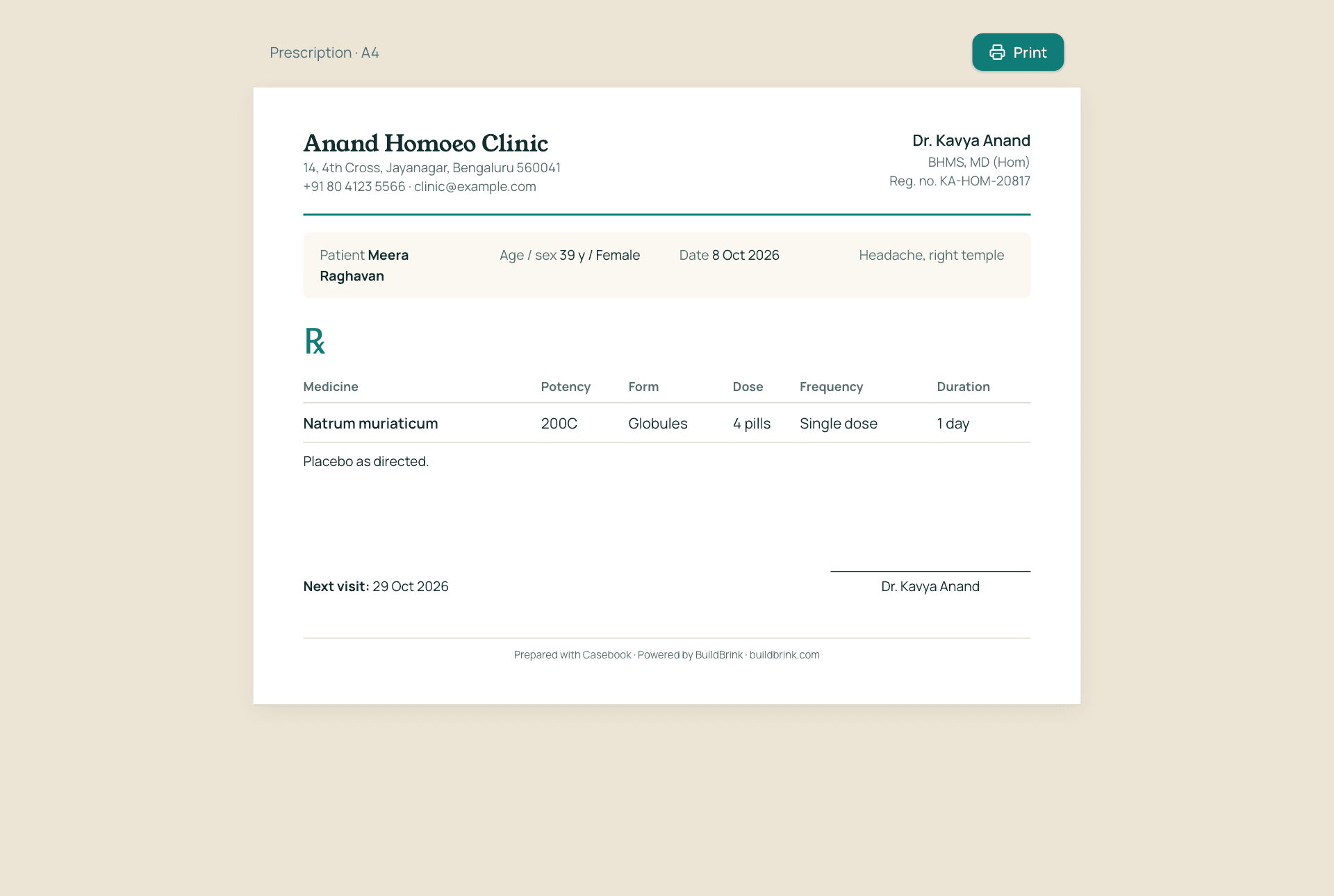Click the 'Placebo as directed.' note
This screenshot has height=896, width=1334.
[x=366, y=461]
